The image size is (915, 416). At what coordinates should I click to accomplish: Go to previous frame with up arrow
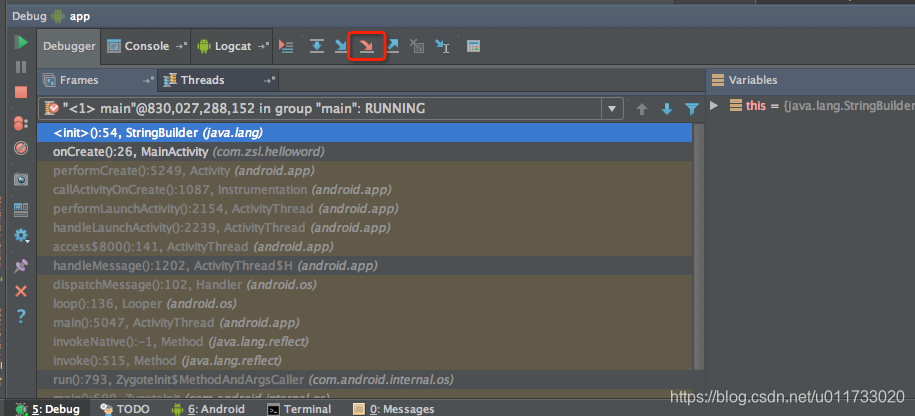pos(642,109)
